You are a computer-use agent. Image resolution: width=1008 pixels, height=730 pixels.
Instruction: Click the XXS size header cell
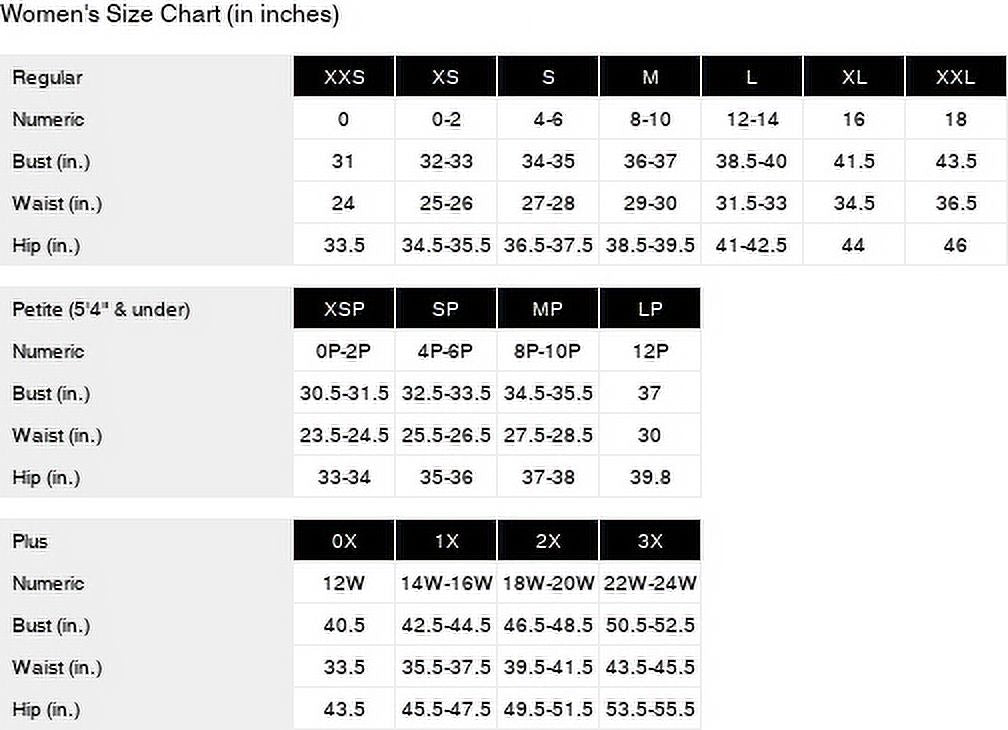pos(344,77)
